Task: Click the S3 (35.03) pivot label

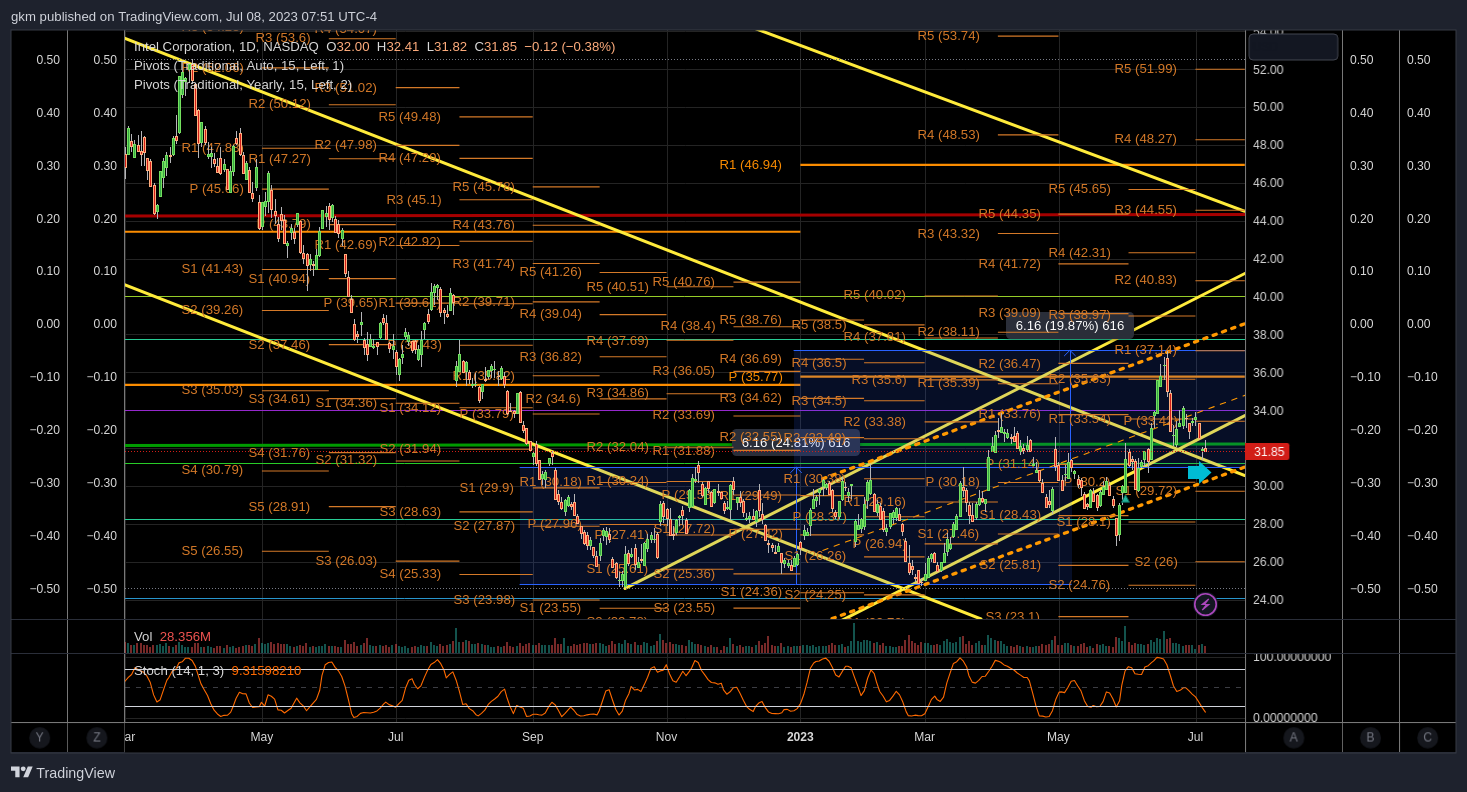Action: pos(212,390)
